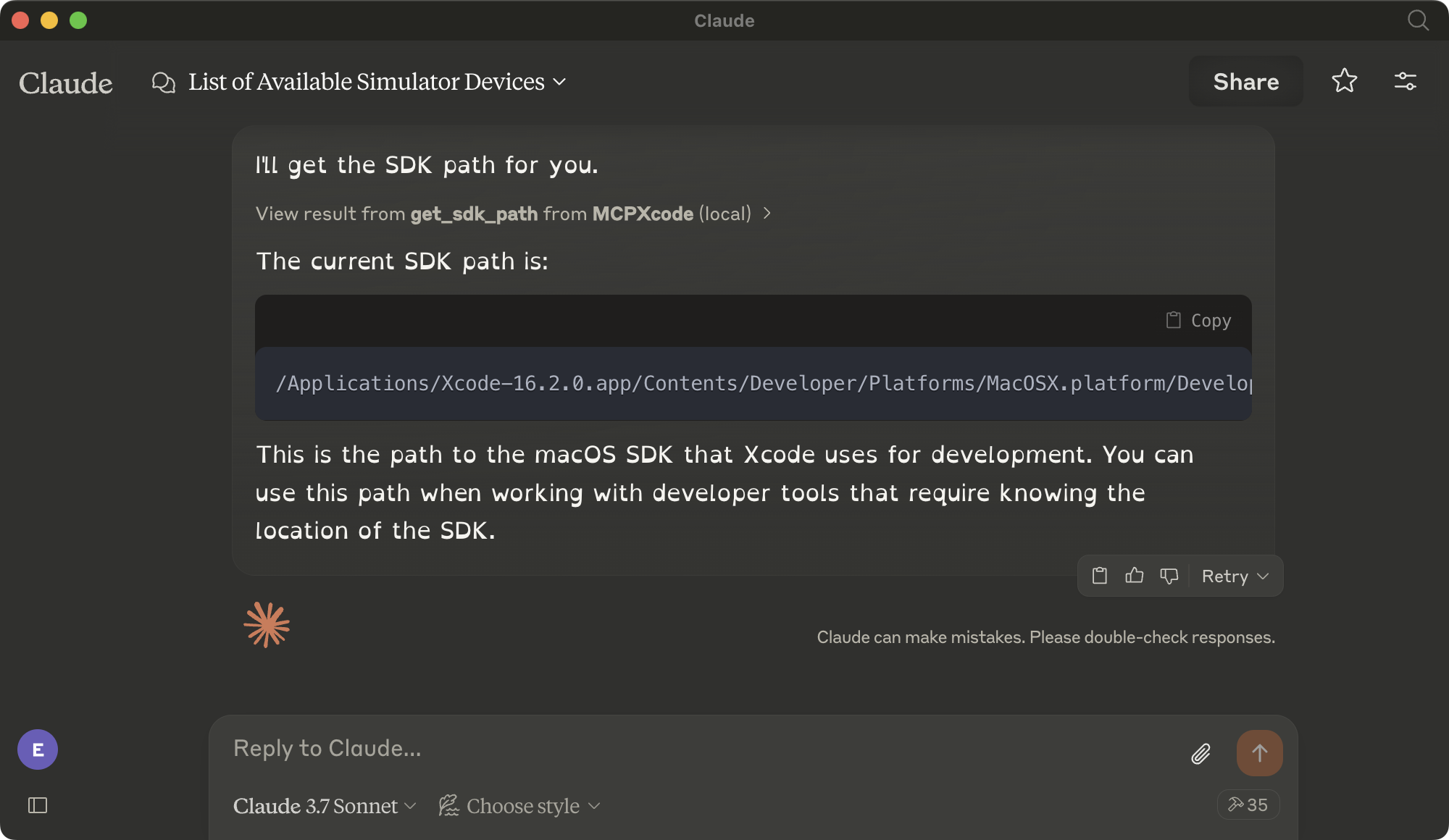Copy the whole response with clipboard icon
The width and height of the screenshot is (1449, 840).
coord(1100,576)
